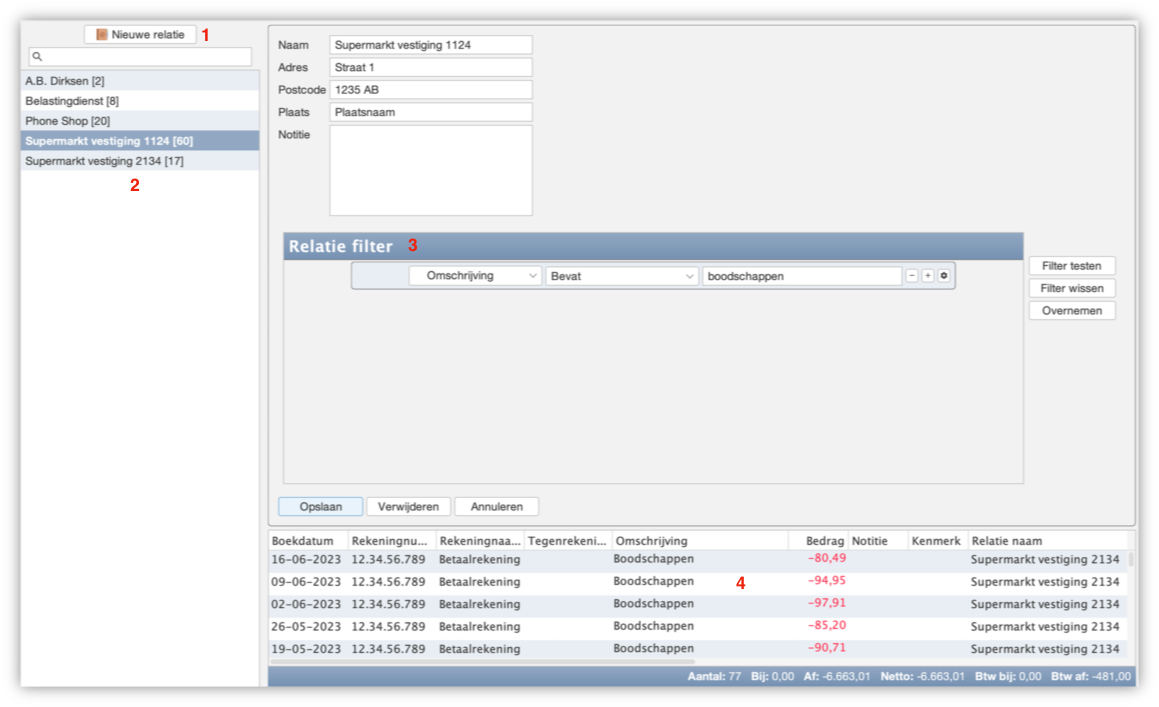Cancel changes with the Annuleren button
Screen dimensions: 1159x707
click(496, 507)
